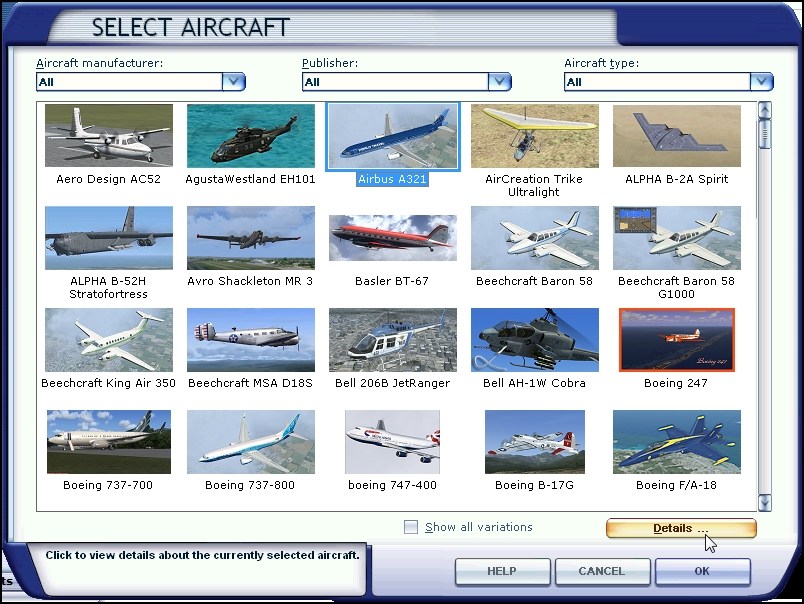Click the CANCEL button
804x604 pixels.
click(601, 571)
